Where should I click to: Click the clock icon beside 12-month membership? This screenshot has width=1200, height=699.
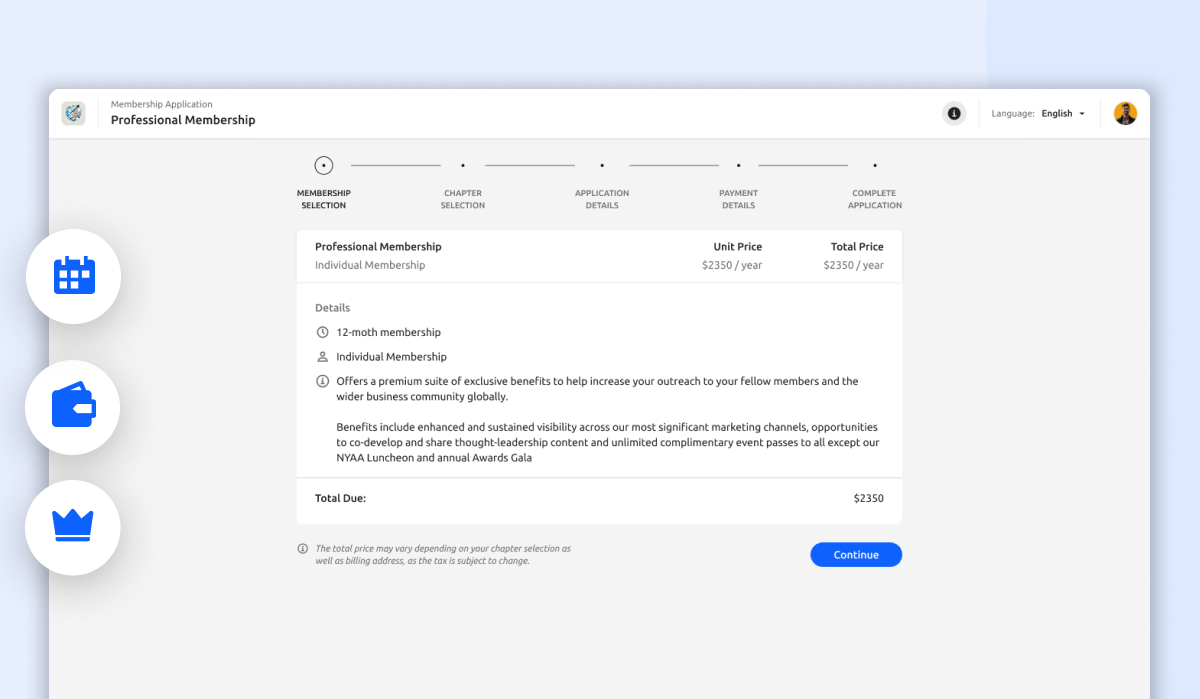pyautogui.click(x=322, y=332)
